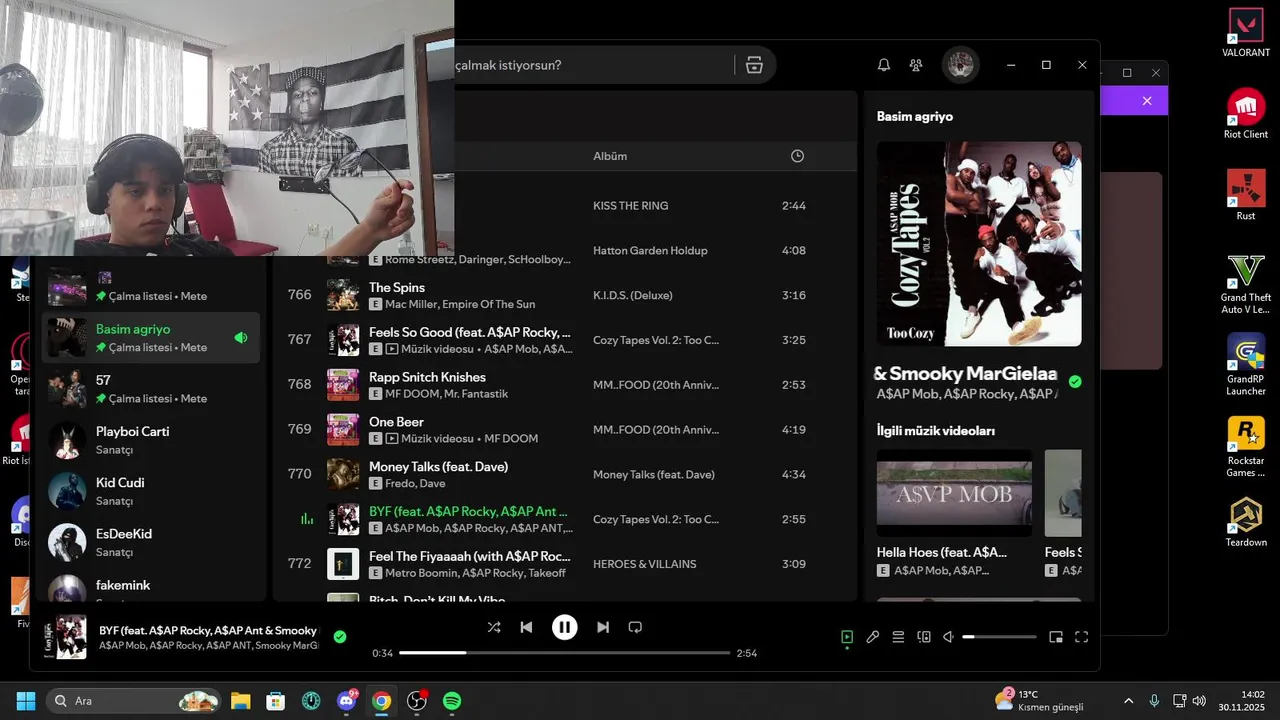Image resolution: width=1280 pixels, height=720 pixels.
Task: Open Hatton Garden Holdup album link
Action: 650,251
